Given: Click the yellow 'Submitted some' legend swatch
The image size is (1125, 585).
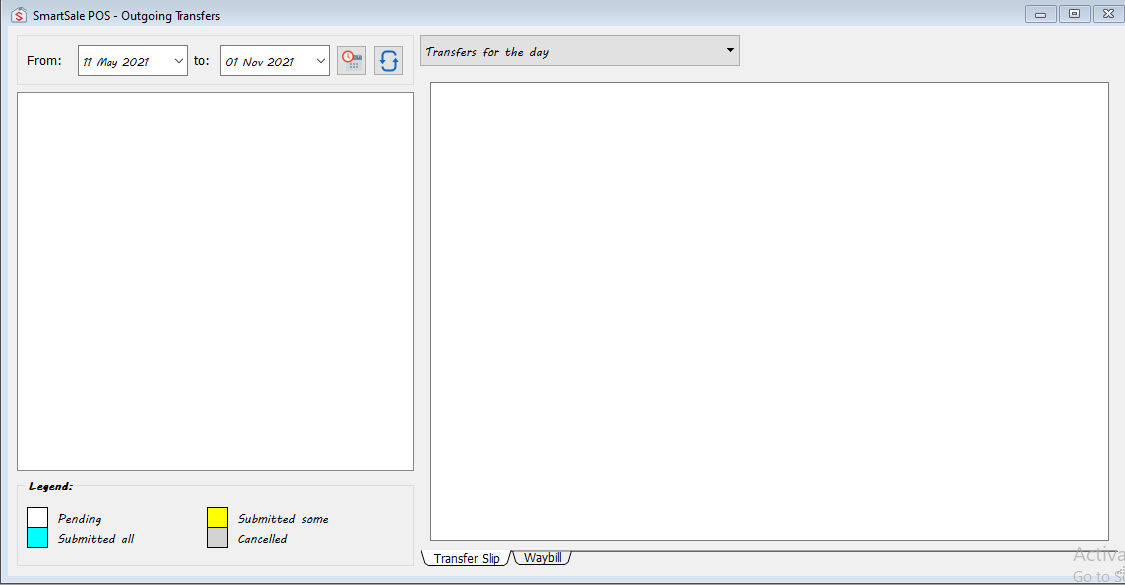Looking at the screenshot, I should [x=217, y=518].
